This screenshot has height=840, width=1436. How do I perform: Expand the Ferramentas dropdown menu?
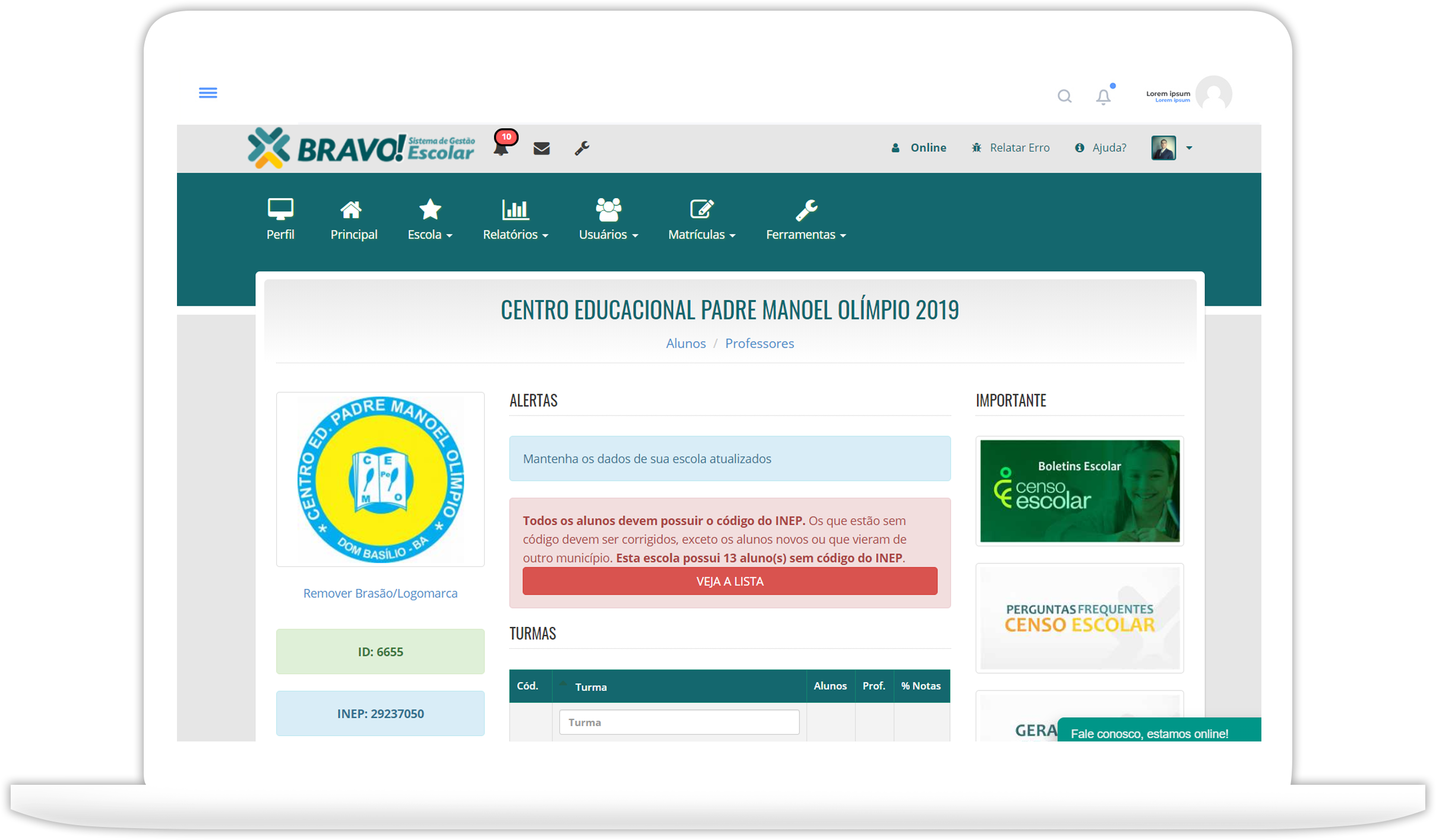click(806, 220)
